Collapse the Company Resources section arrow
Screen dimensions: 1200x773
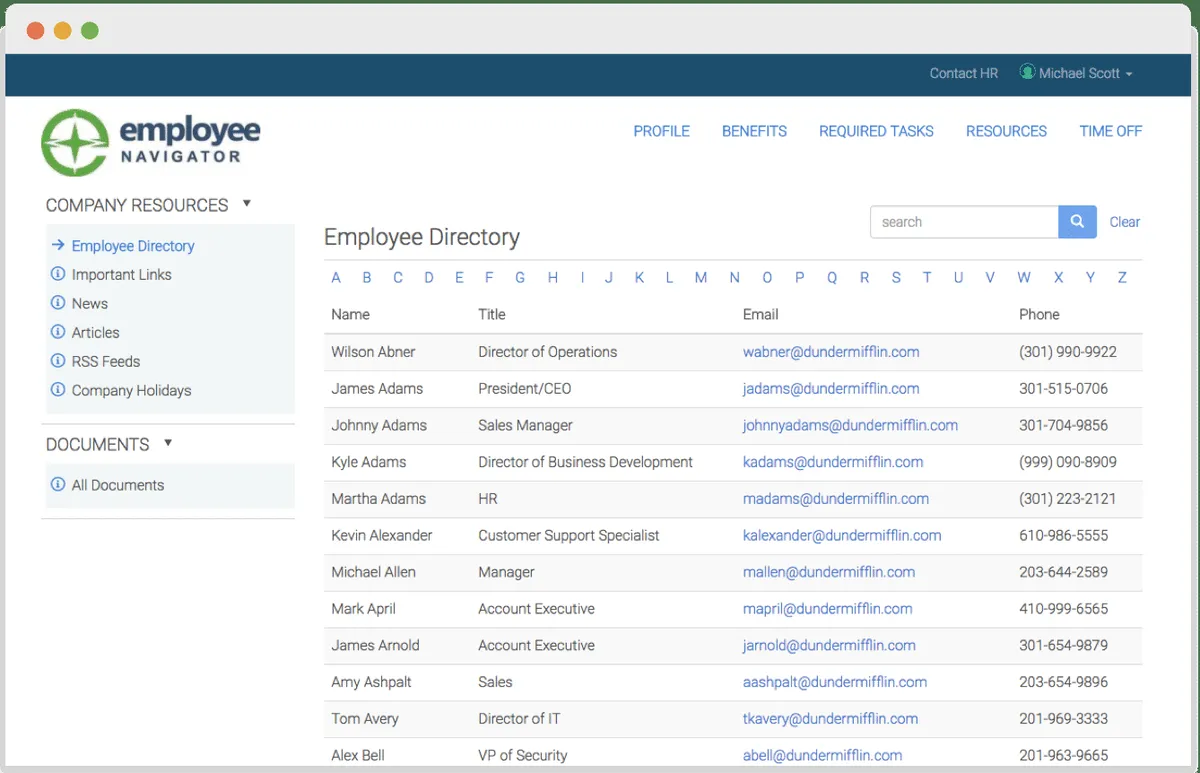[x=246, y=204]
